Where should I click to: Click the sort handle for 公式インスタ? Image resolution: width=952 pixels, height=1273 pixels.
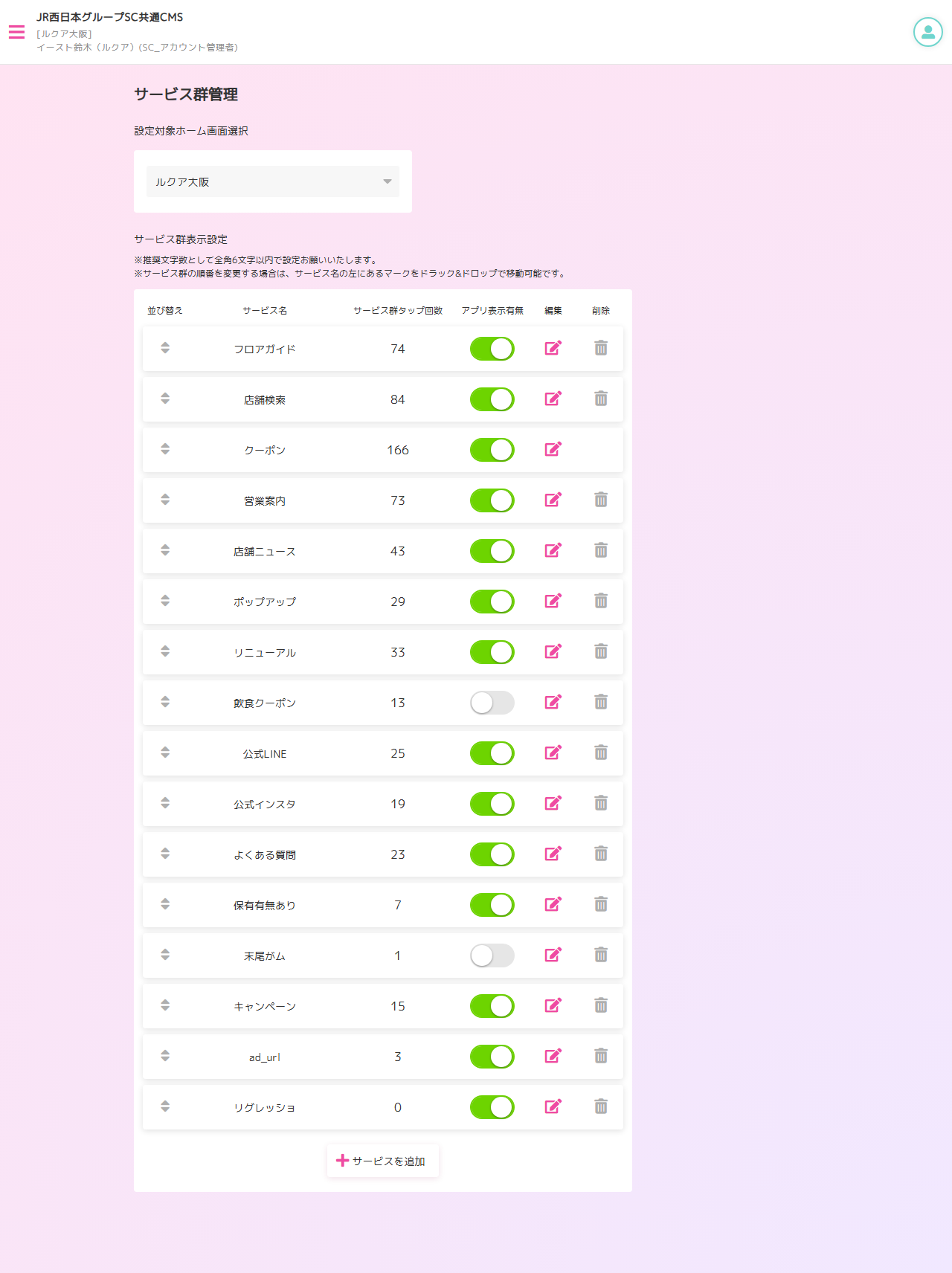click(x=165, y=803)
